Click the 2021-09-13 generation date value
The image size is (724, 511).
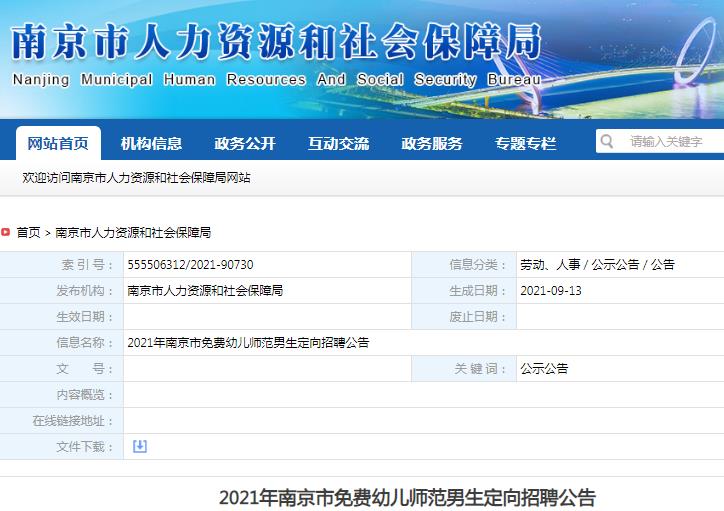click(551, 291)
